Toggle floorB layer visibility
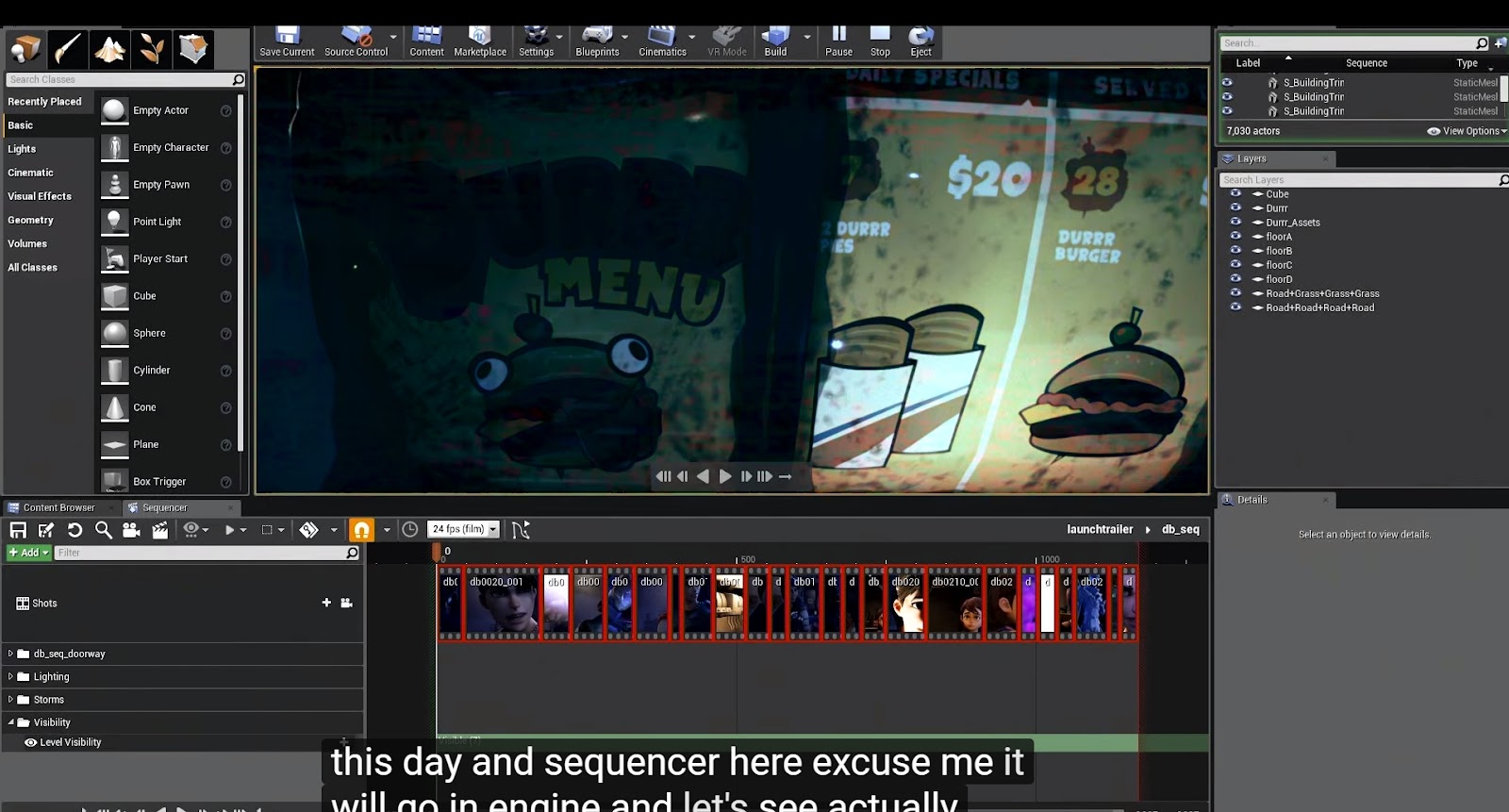 tap(1235, 250)
